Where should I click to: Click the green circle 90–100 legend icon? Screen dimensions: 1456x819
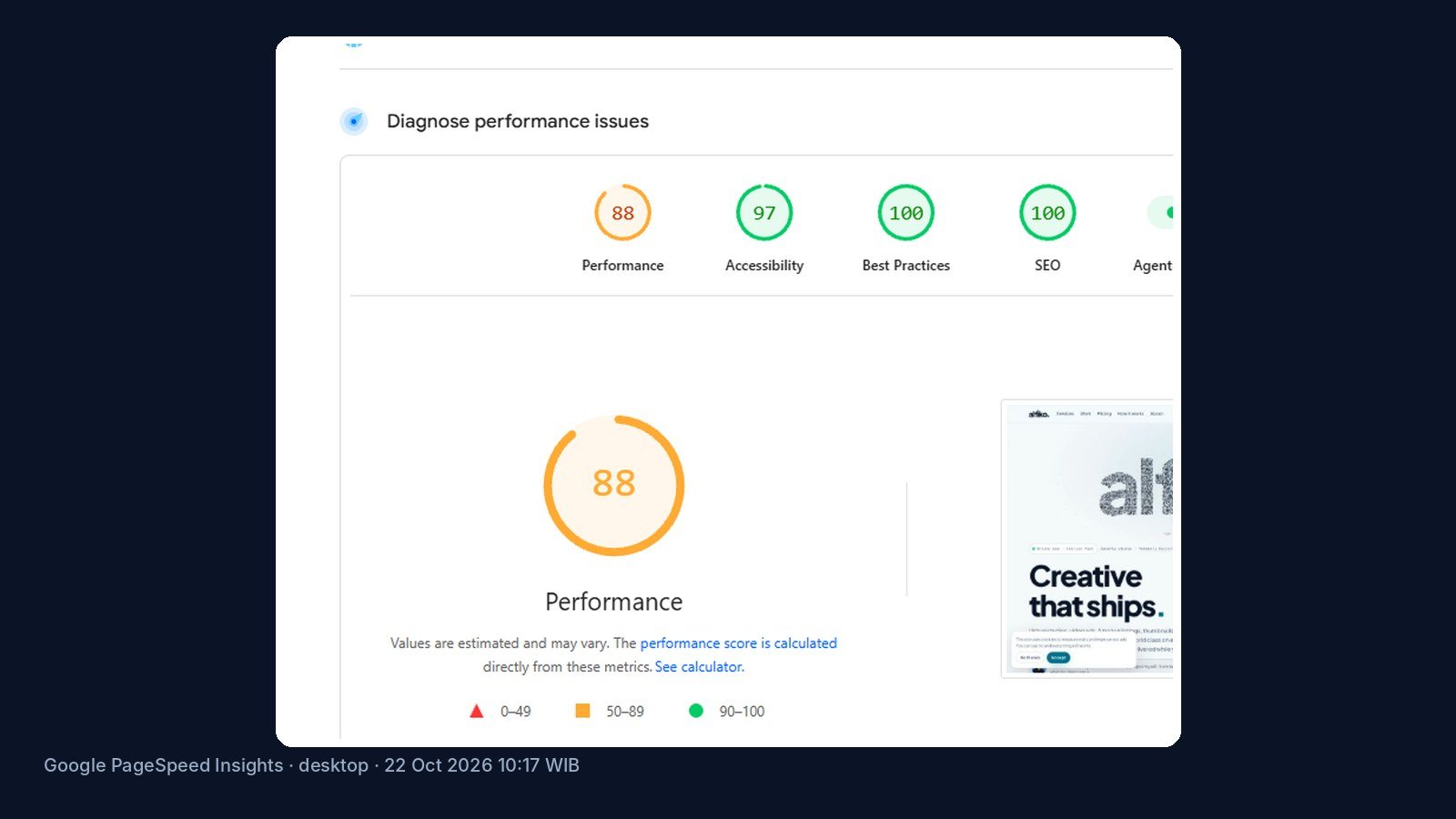(x=696, y=711)
